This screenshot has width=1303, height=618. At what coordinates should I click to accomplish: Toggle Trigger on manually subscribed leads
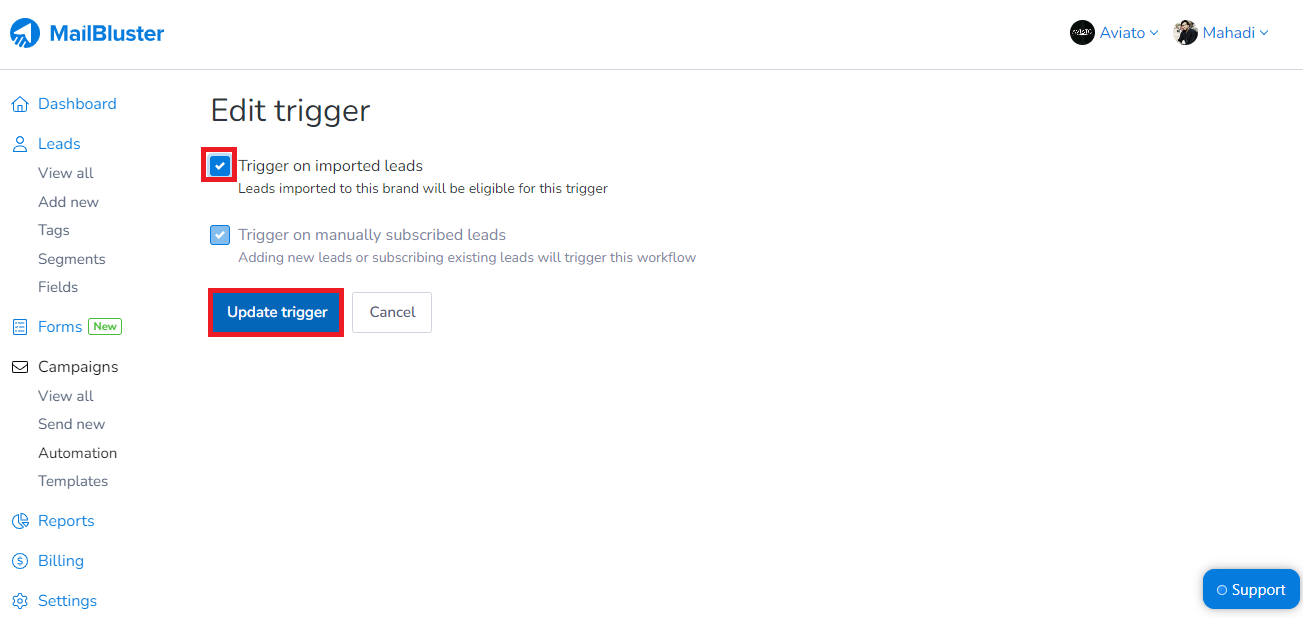click(x=219, y=234)
